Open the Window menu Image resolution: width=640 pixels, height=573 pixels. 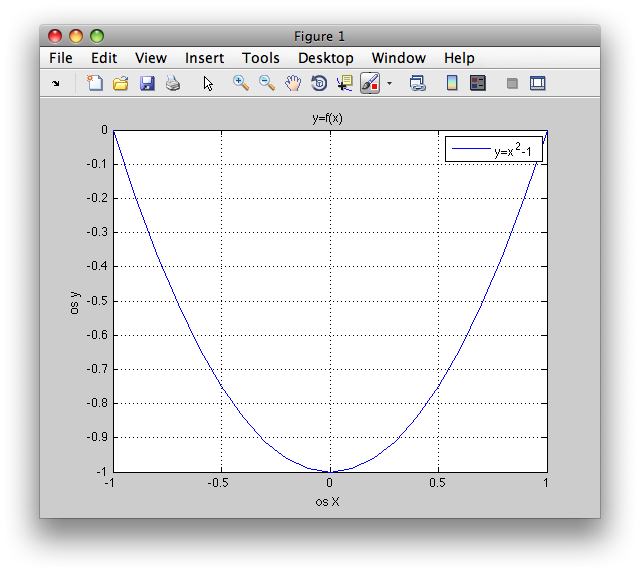399,58
